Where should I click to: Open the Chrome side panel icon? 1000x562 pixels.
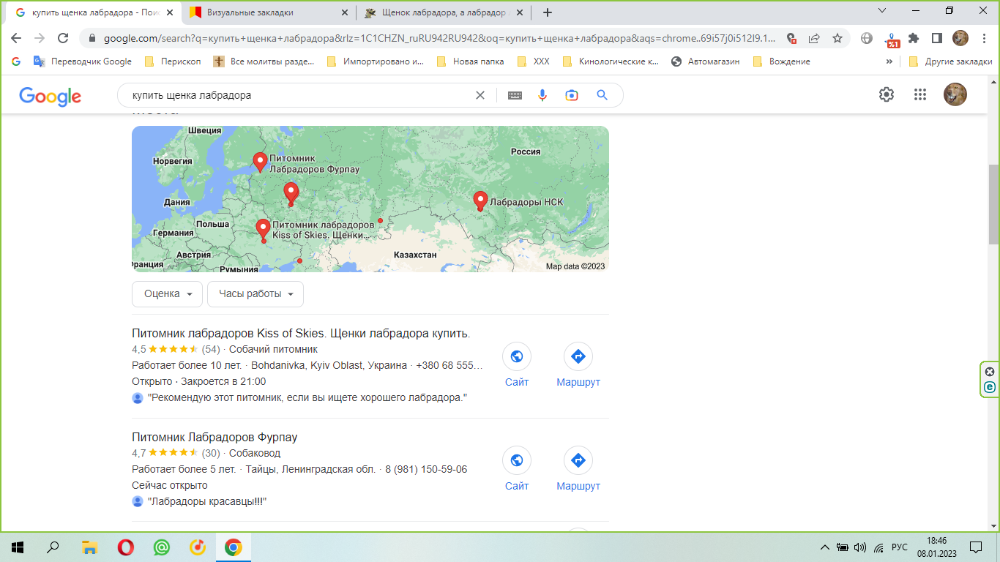pyautogui.click(x=937, y=38)
